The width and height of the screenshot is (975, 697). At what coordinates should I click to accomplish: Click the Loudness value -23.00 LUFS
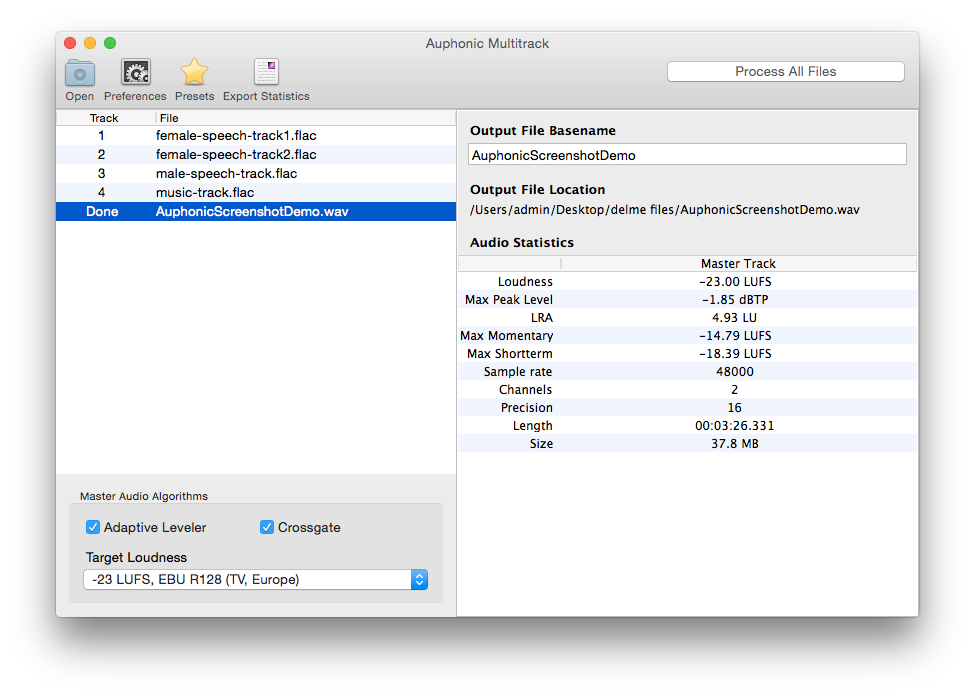click(735, 282)
